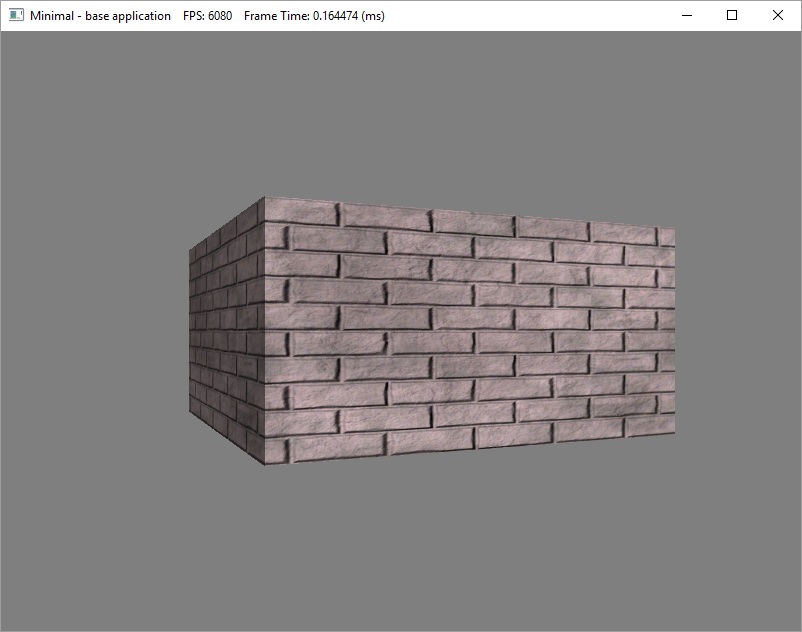The height and width of the screenshot is (632, 802).
Task: Click the Frame Time readout in the title
Action: [314, 16]
